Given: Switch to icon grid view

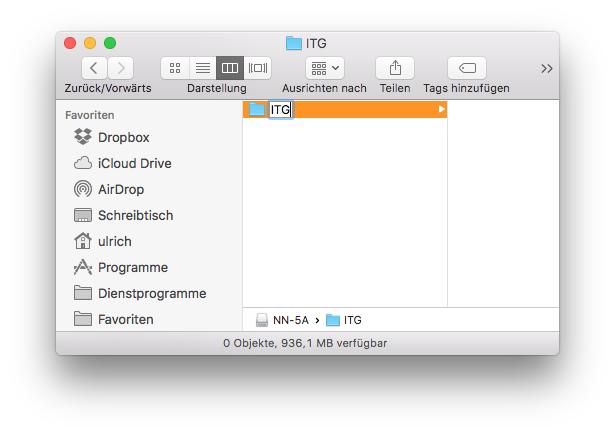Looking at the screenshot, I should click(175, 68).
